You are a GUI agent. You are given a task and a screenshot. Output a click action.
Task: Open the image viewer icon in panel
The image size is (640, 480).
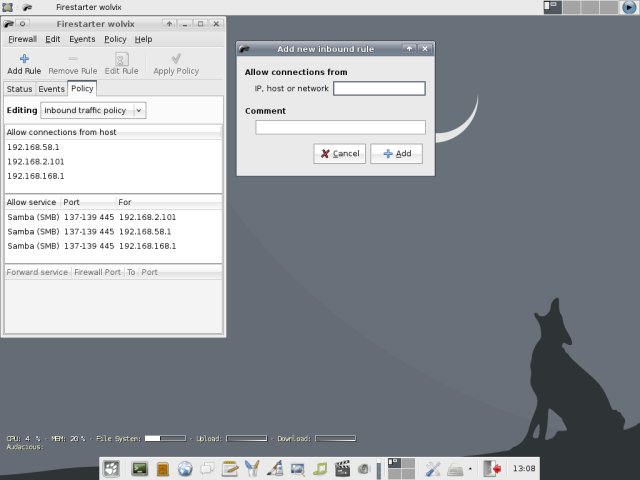pyautogui.click(x=298, y=468)
